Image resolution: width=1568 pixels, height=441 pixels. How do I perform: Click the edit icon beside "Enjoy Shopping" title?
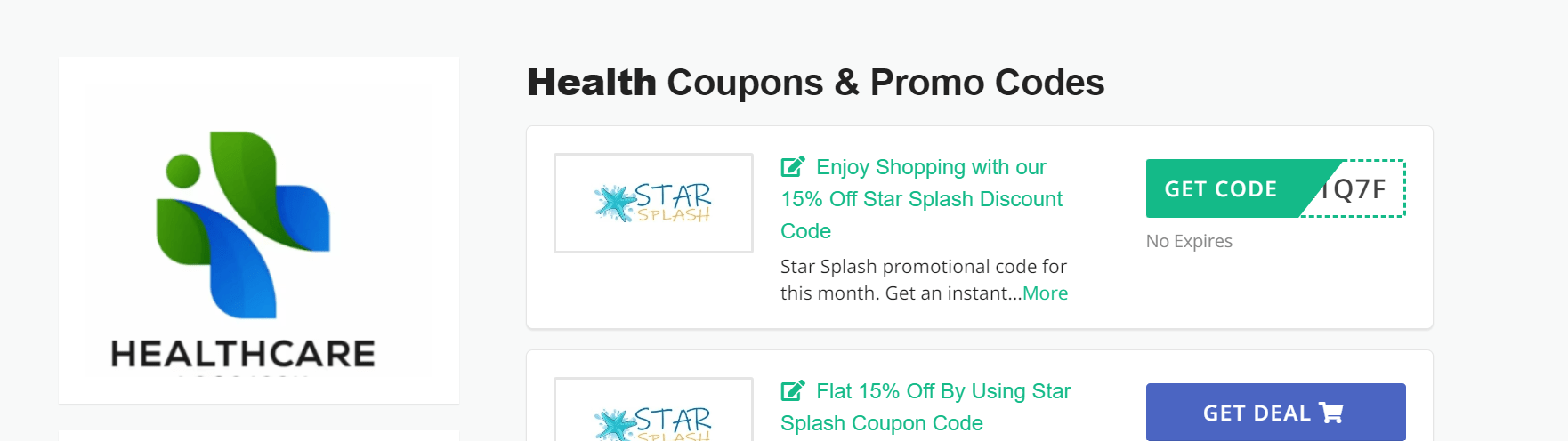pyautogui.click(x=792, y=167)
